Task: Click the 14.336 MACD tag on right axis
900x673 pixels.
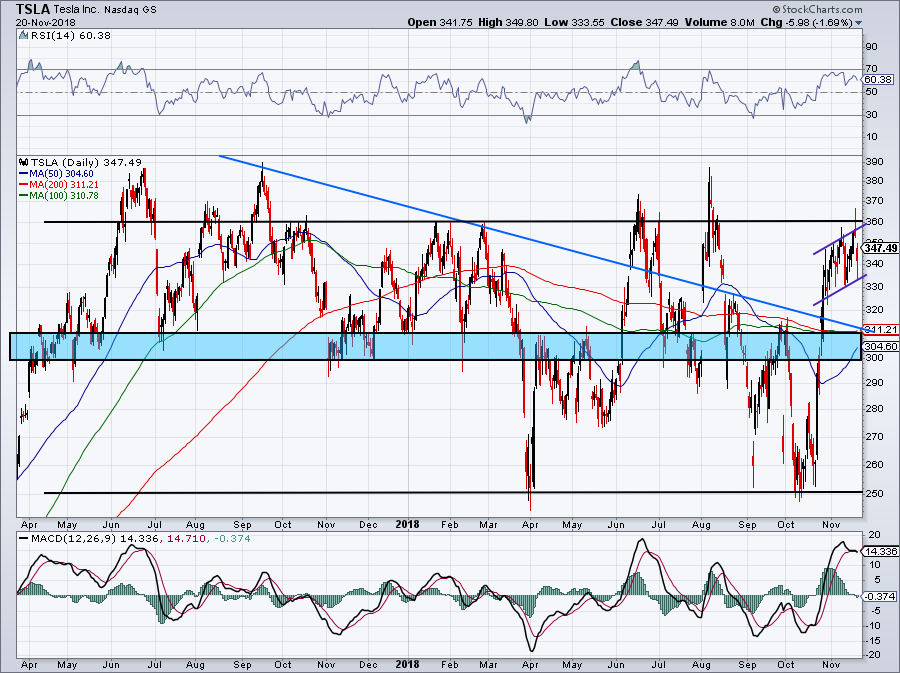Action: pyautogui.click(x=880, y=551)
